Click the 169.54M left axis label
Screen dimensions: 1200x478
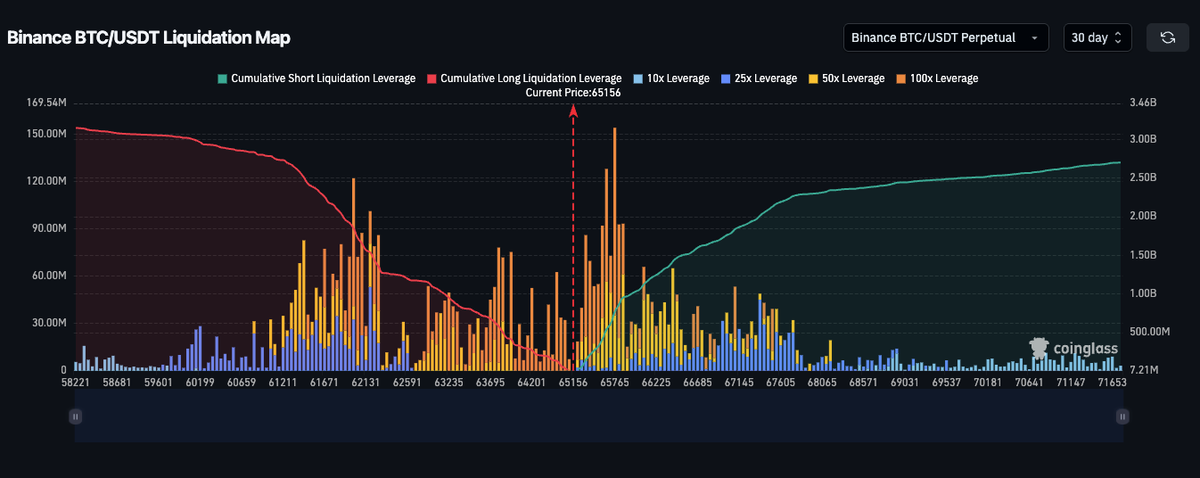tap(48, 103)
